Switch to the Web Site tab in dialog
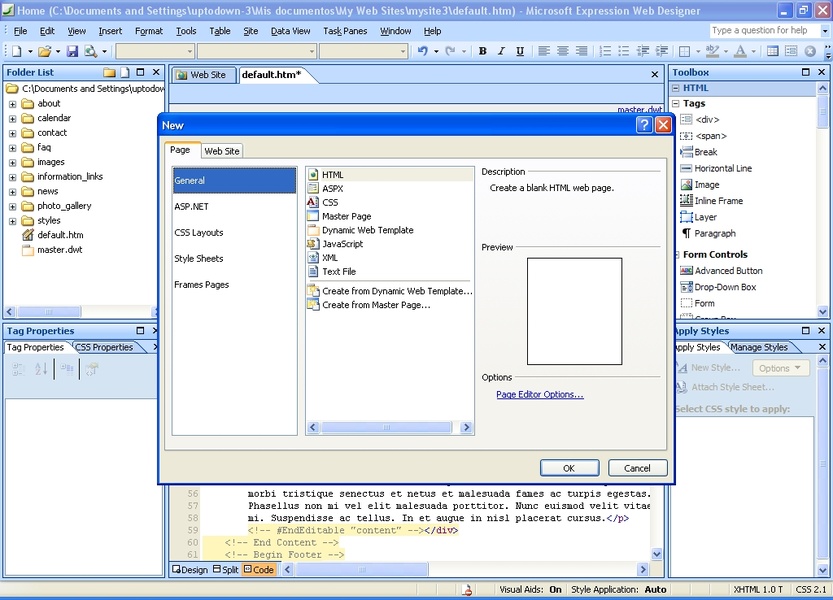Image resolution: width=833 pixels, height=600 pixels. click(222, 151)
